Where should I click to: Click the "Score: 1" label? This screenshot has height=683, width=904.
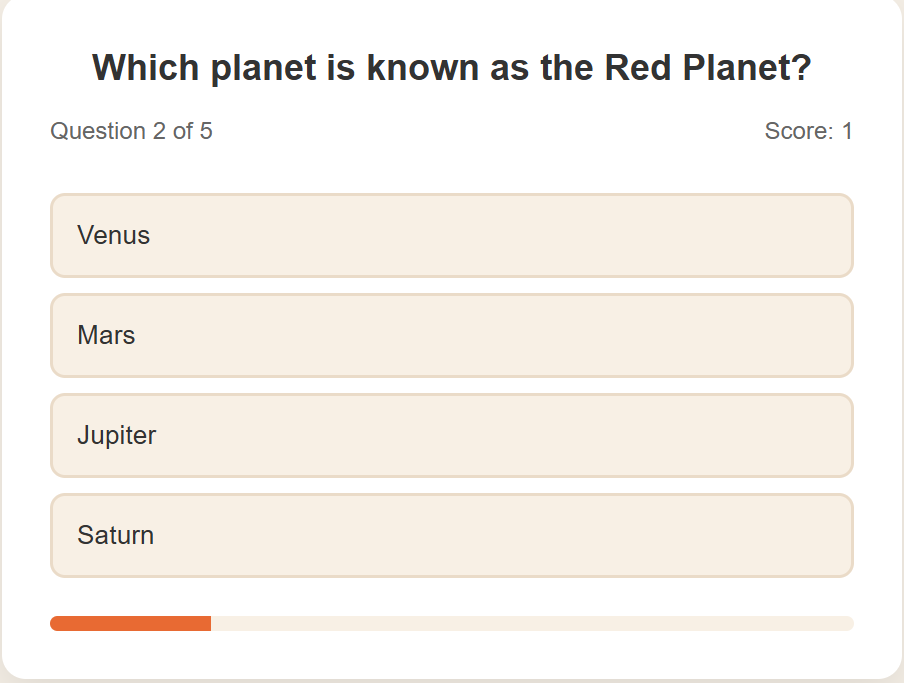click(x=808, y=131)
